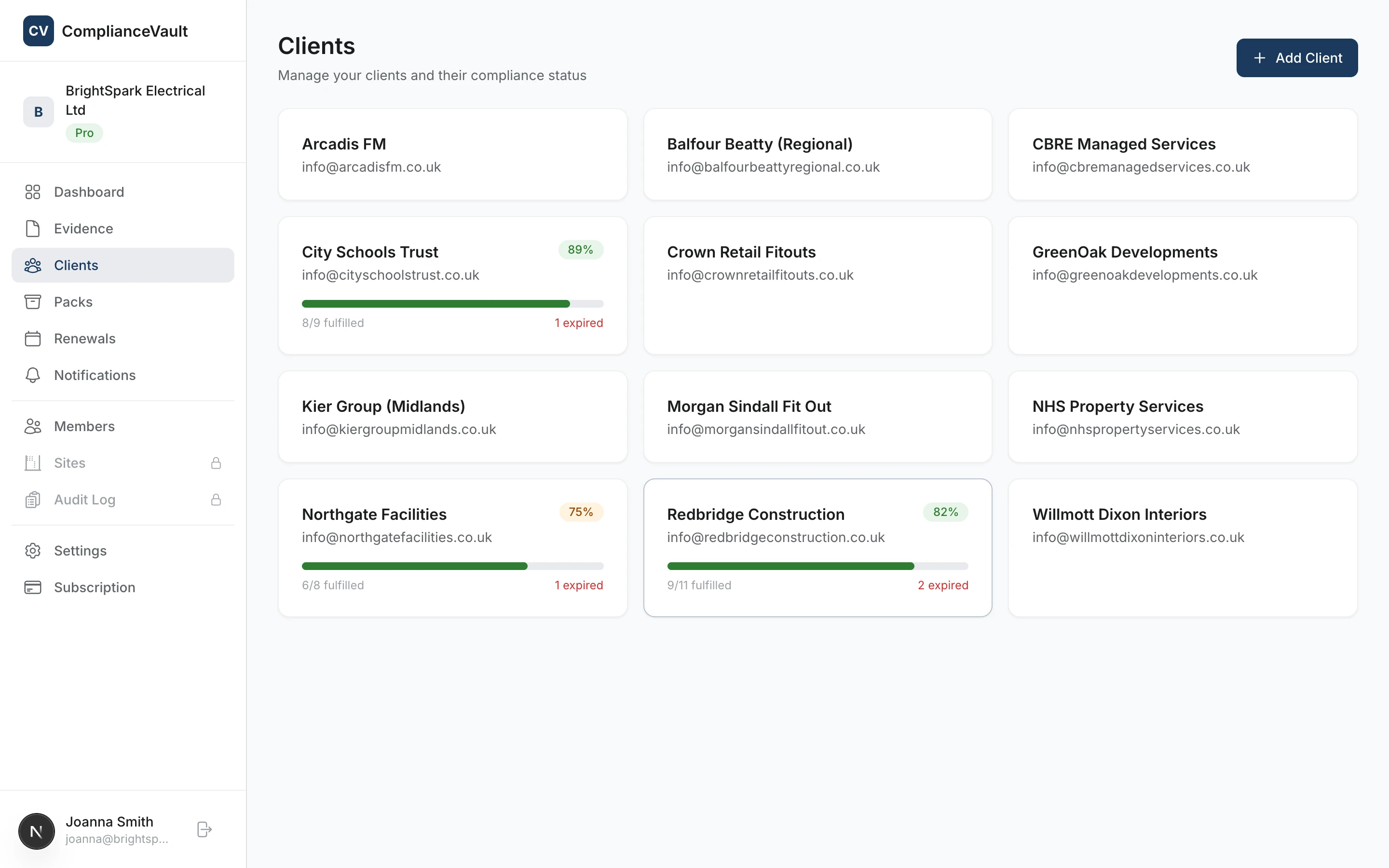Open the Settings gear icon

pyautogui.click(x=33, y=551)
